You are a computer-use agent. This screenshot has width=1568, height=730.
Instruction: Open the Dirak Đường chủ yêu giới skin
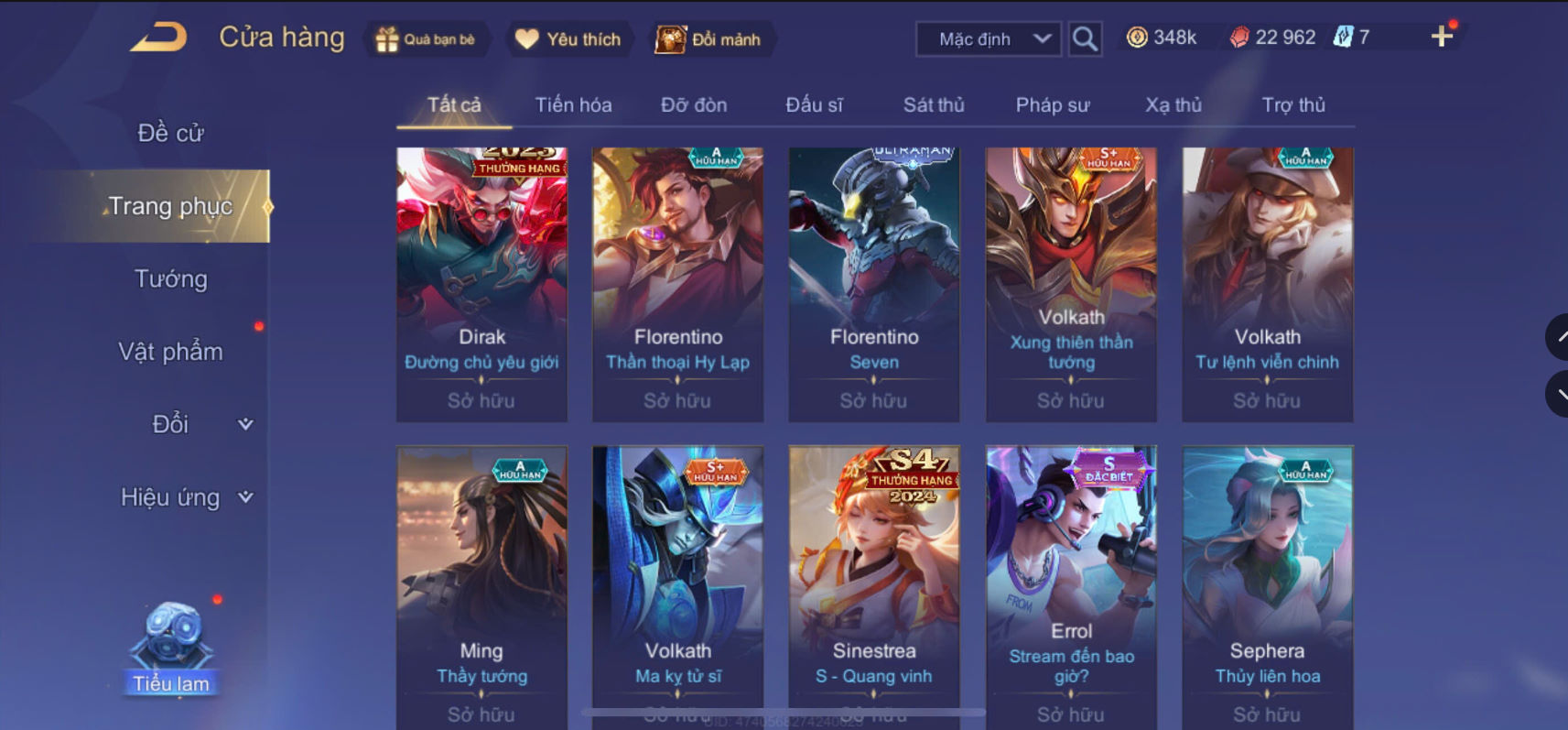pos(481,284)
